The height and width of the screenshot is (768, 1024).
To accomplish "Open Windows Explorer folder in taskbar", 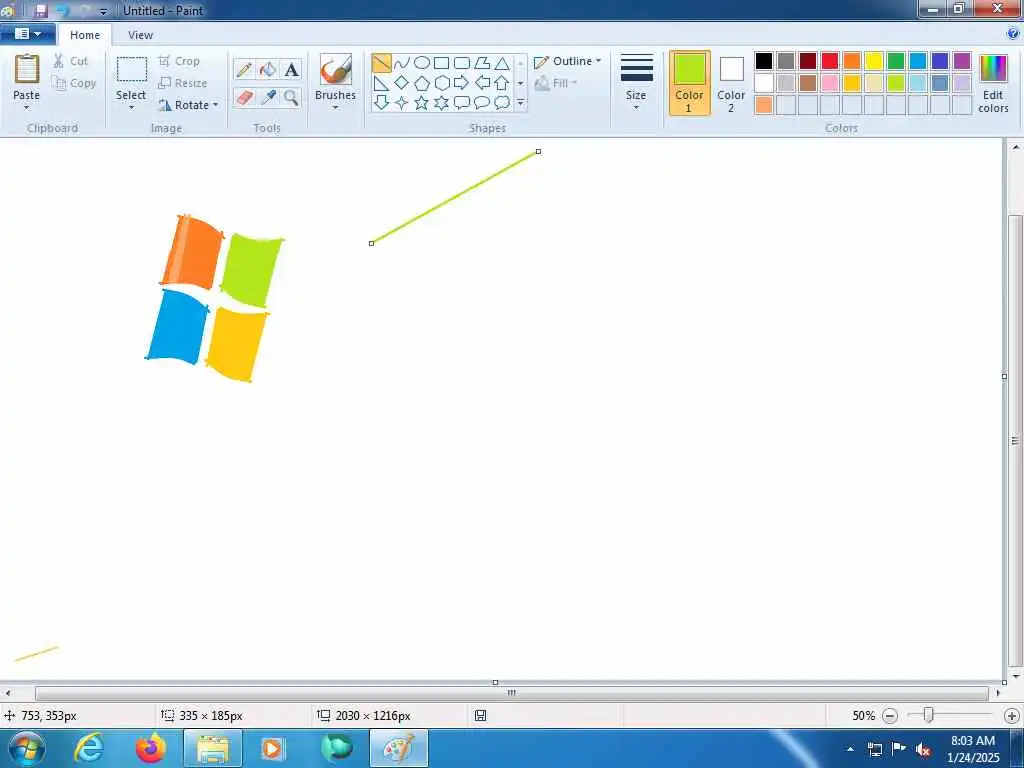I will [213, 748].
